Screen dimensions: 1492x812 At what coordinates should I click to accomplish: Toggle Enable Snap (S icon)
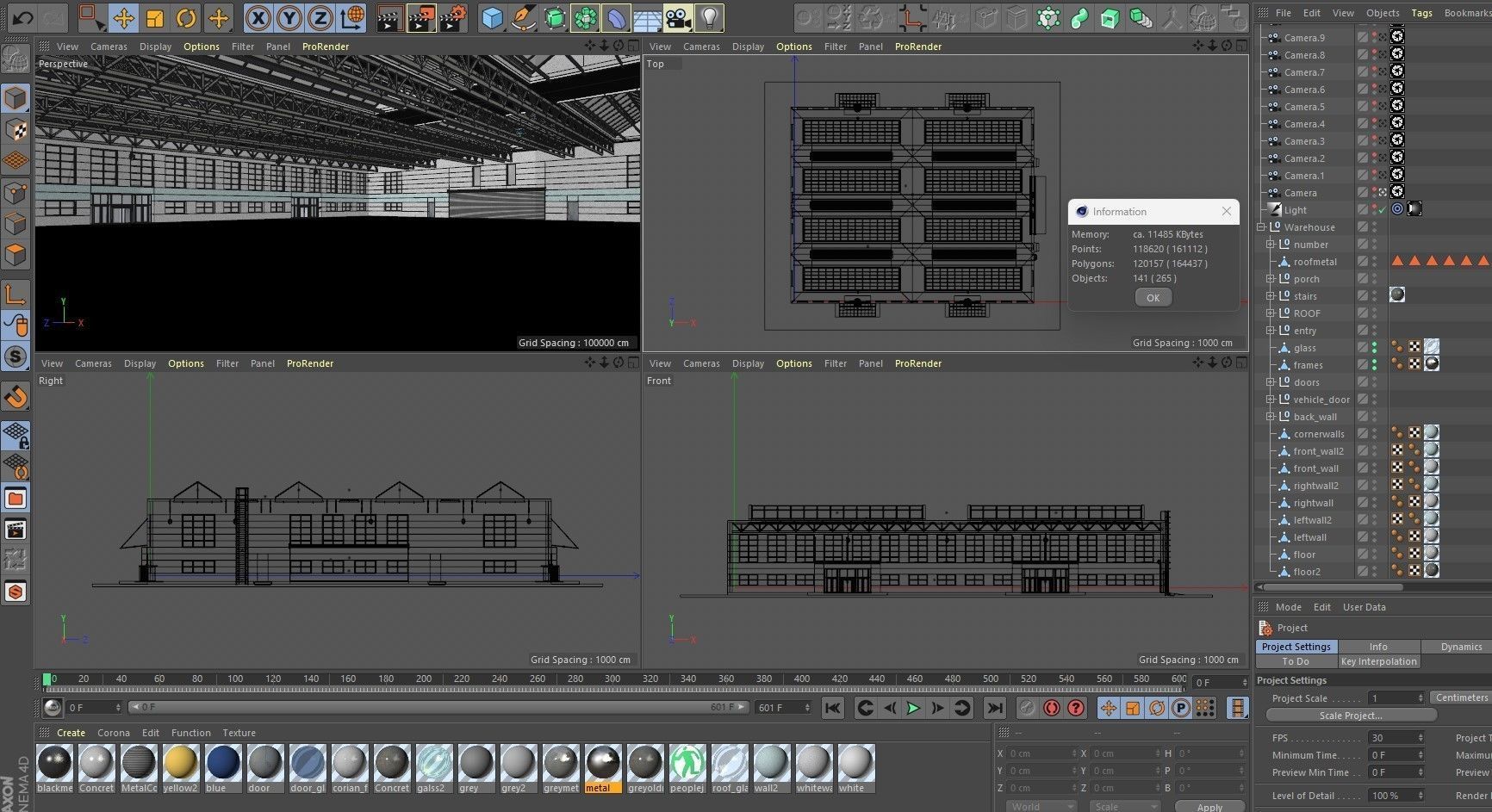click(16, 356)
